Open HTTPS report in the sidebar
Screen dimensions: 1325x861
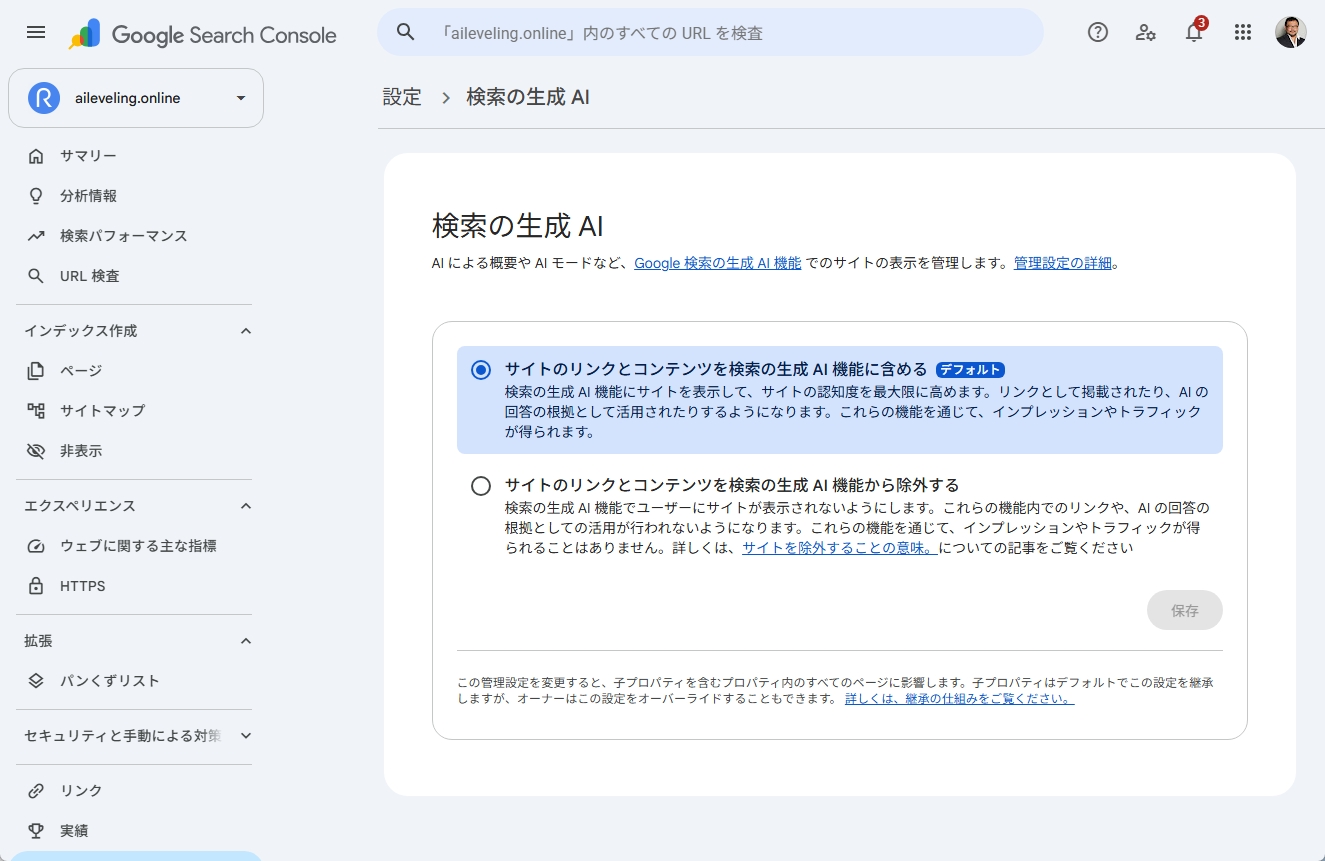point(82,586)
